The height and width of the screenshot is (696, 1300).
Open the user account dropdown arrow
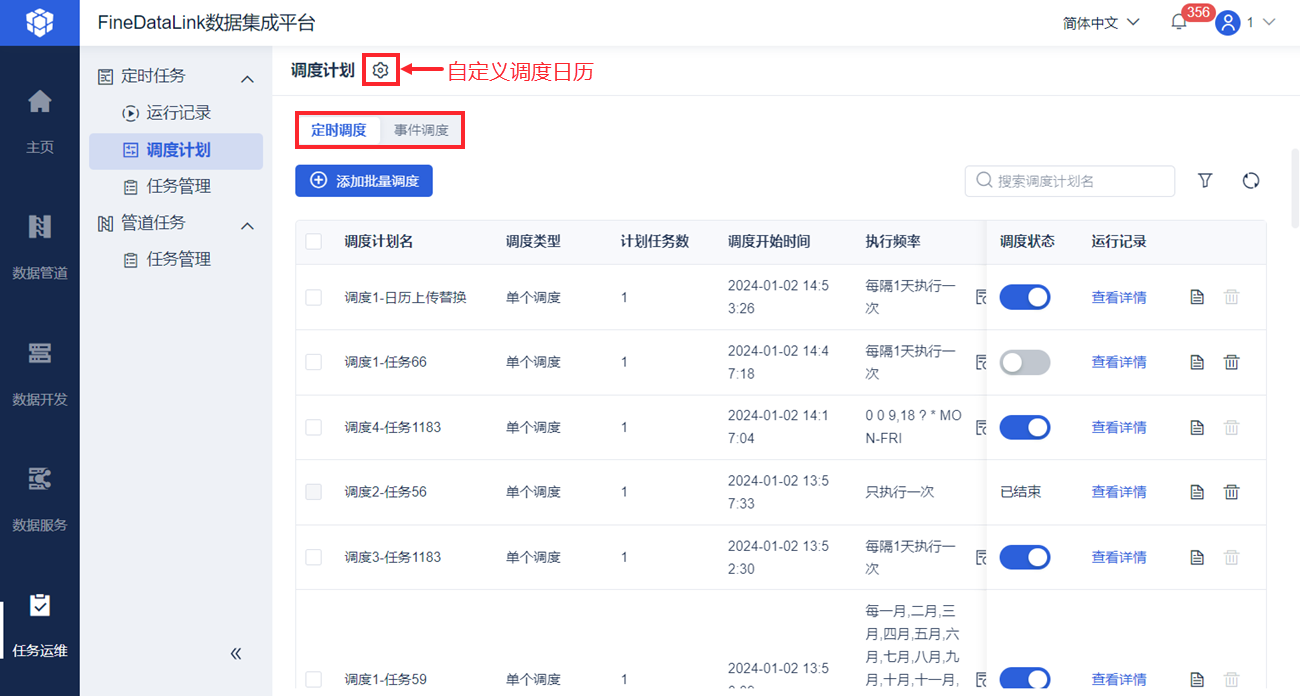point(1269,22)
